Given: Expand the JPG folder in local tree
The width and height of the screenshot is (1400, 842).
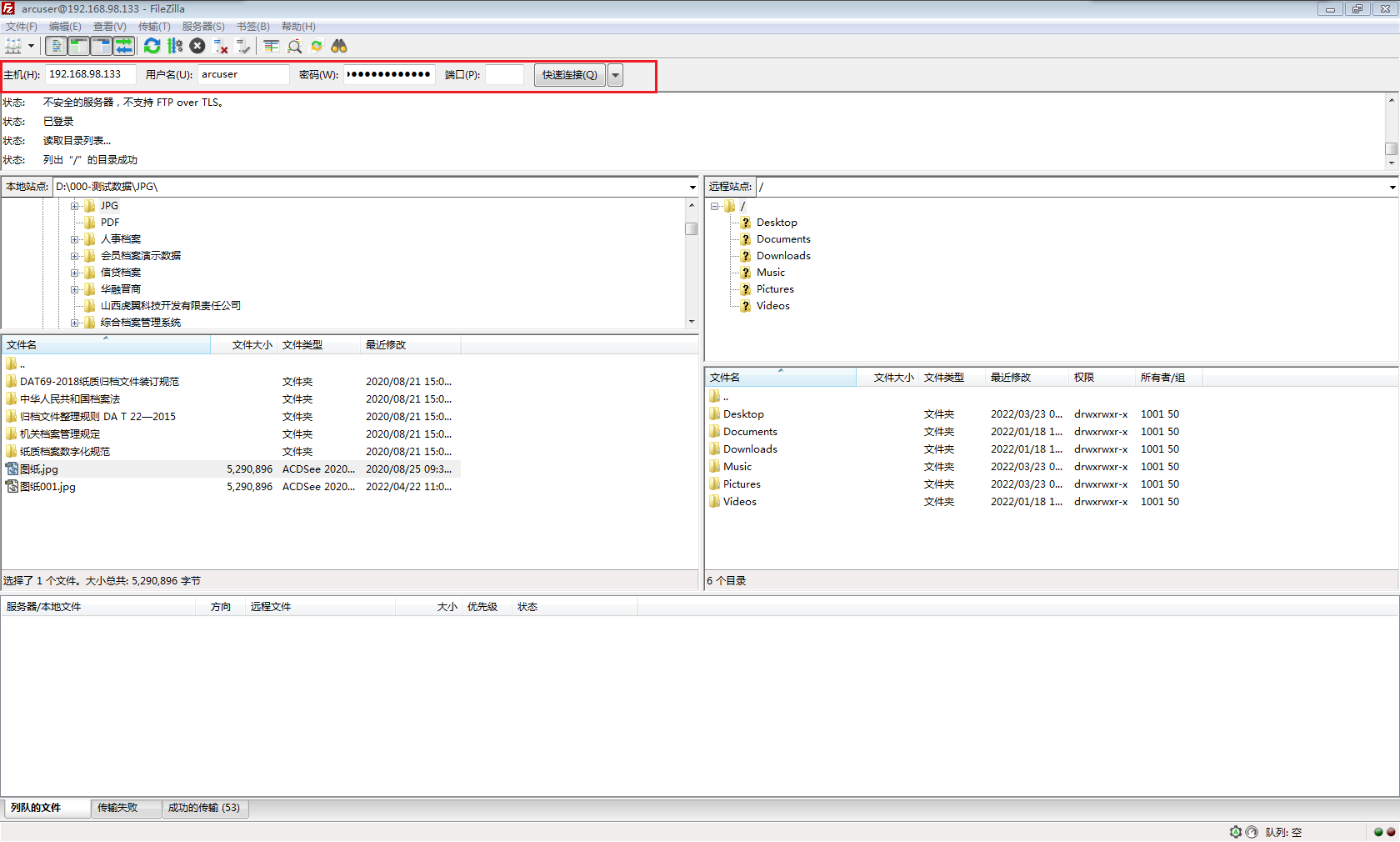Looking at the screenshot, I should coord(74,206).
